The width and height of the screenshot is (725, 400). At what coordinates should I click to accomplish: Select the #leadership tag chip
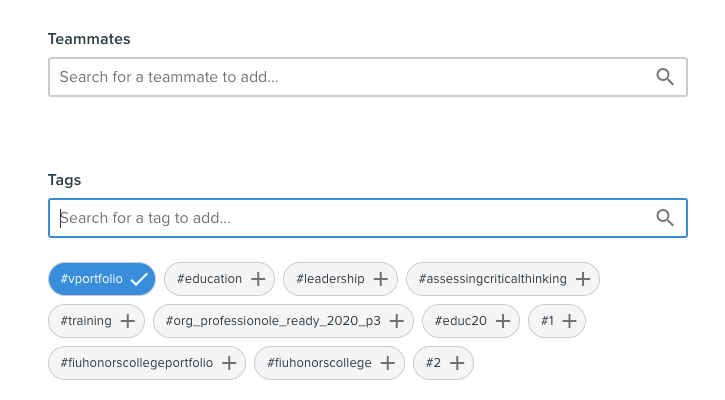(340, 279)
